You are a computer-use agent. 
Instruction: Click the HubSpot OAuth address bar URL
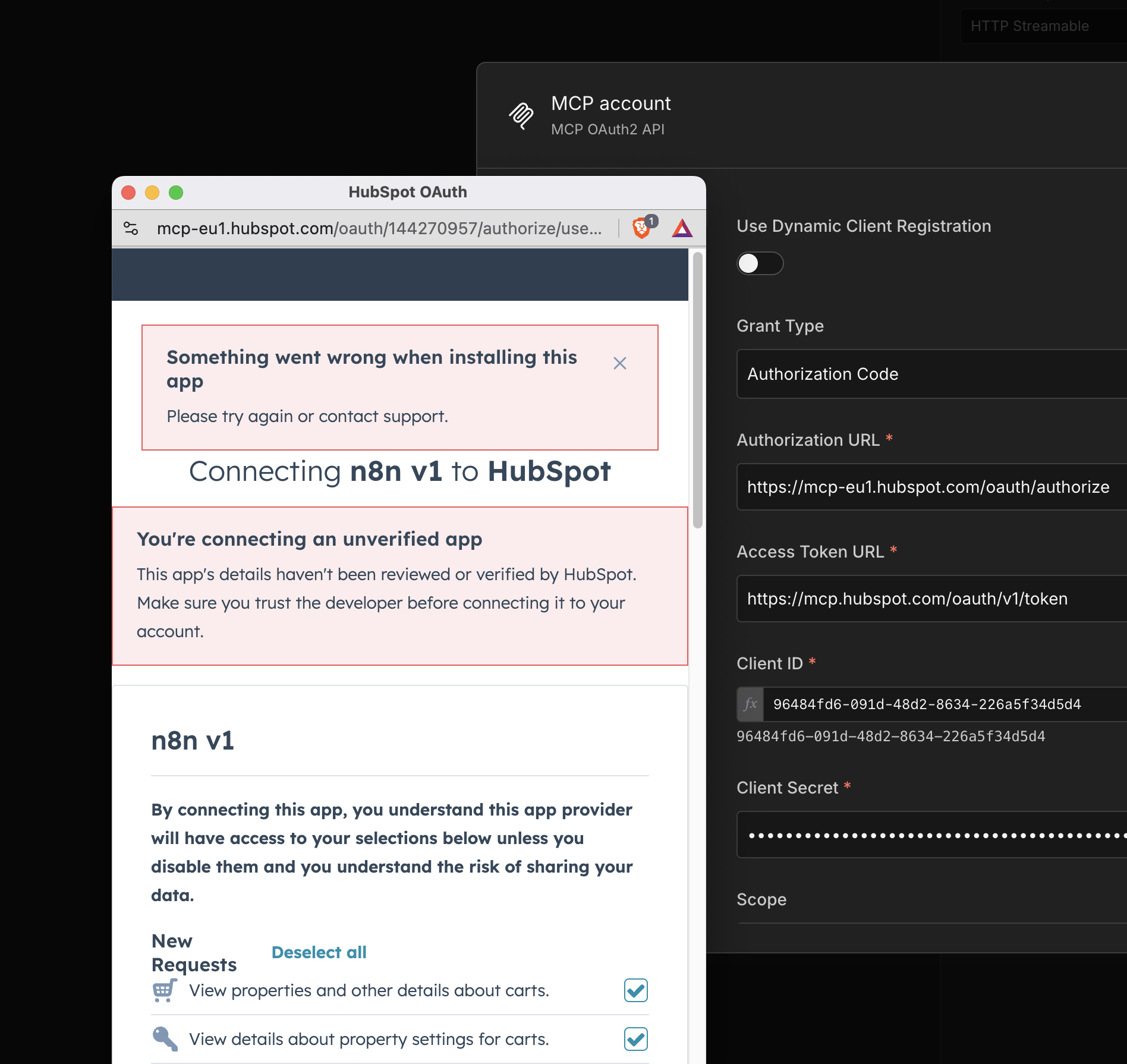click(x=379, y=228)
